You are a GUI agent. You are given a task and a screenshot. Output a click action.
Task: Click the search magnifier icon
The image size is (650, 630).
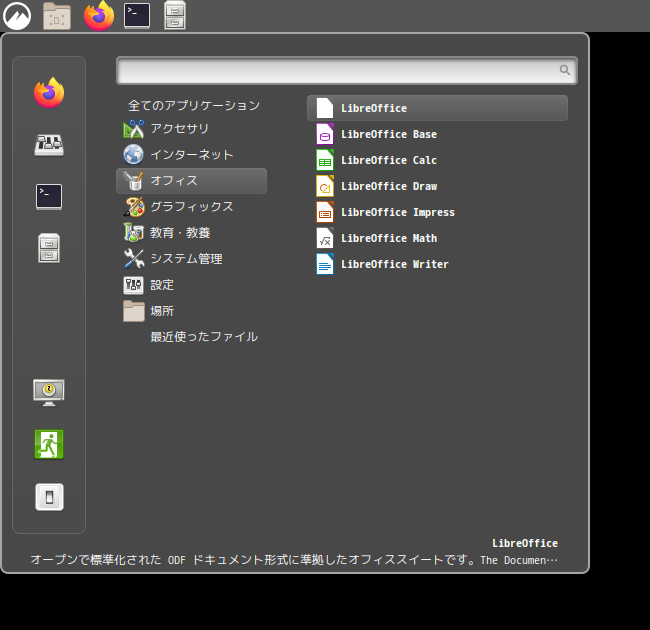tap(565, 70)
